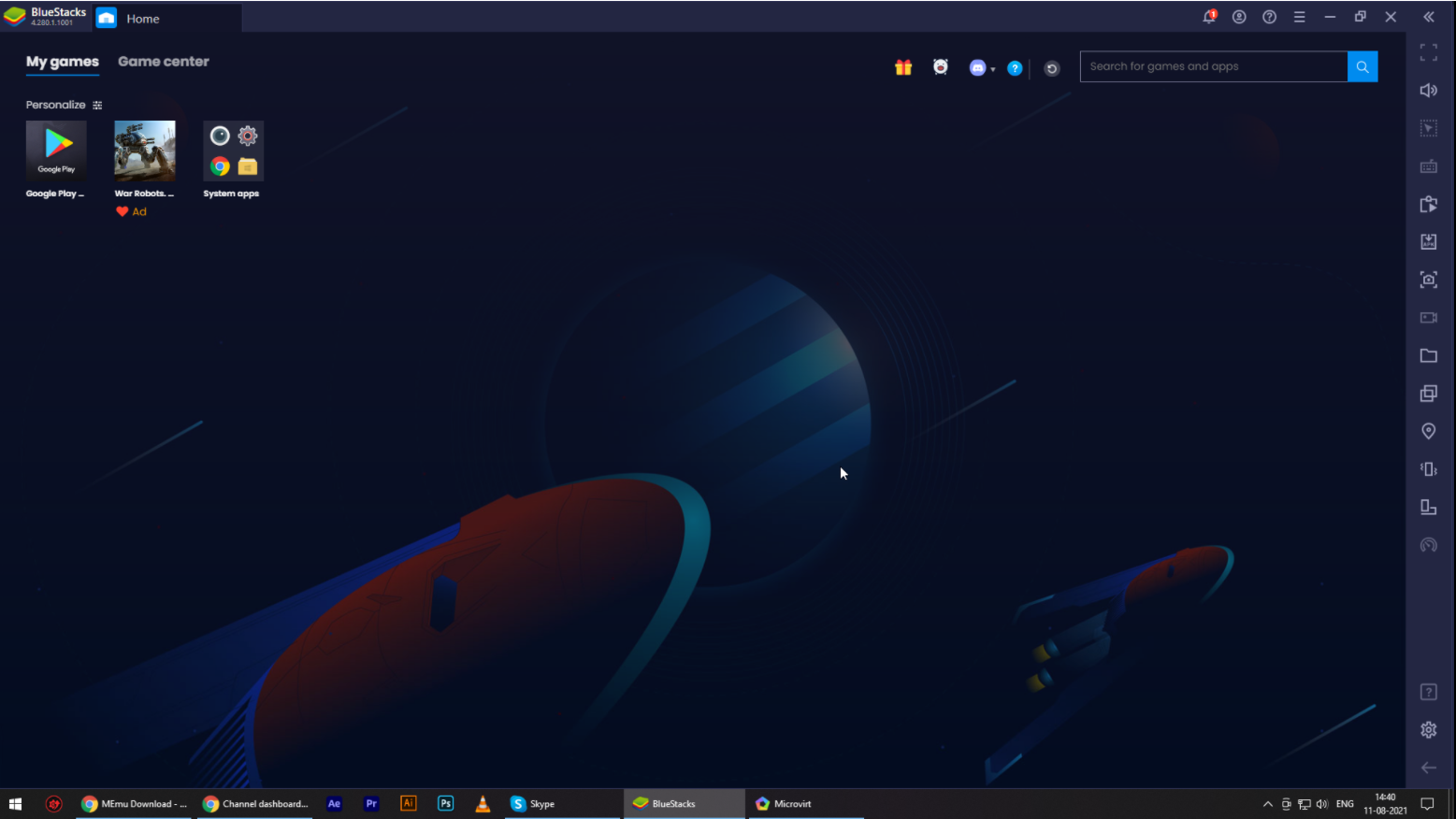1456x819 pixels.
Task: Click the Personalize label
Action: tap(55, 105)
